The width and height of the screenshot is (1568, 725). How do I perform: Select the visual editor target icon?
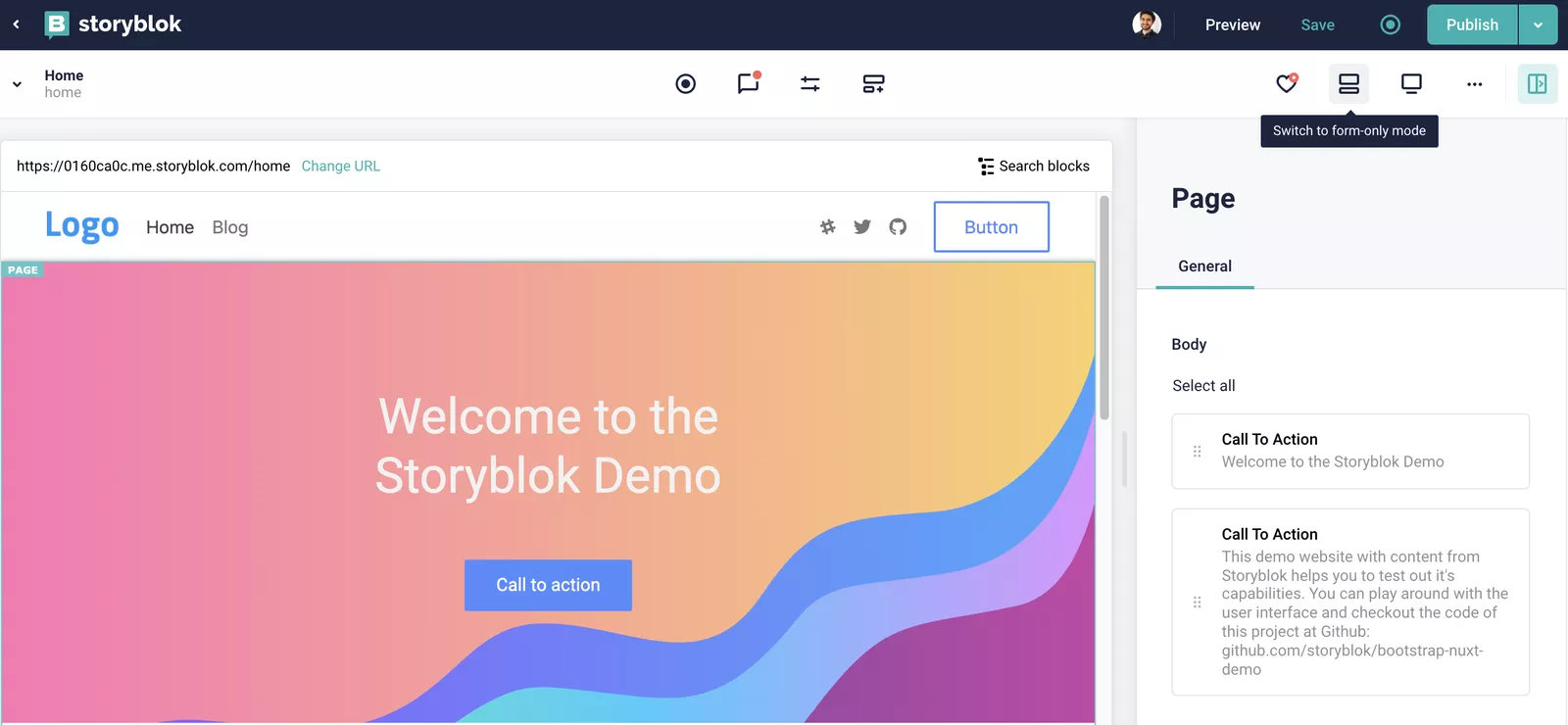[x=686, y=84]
